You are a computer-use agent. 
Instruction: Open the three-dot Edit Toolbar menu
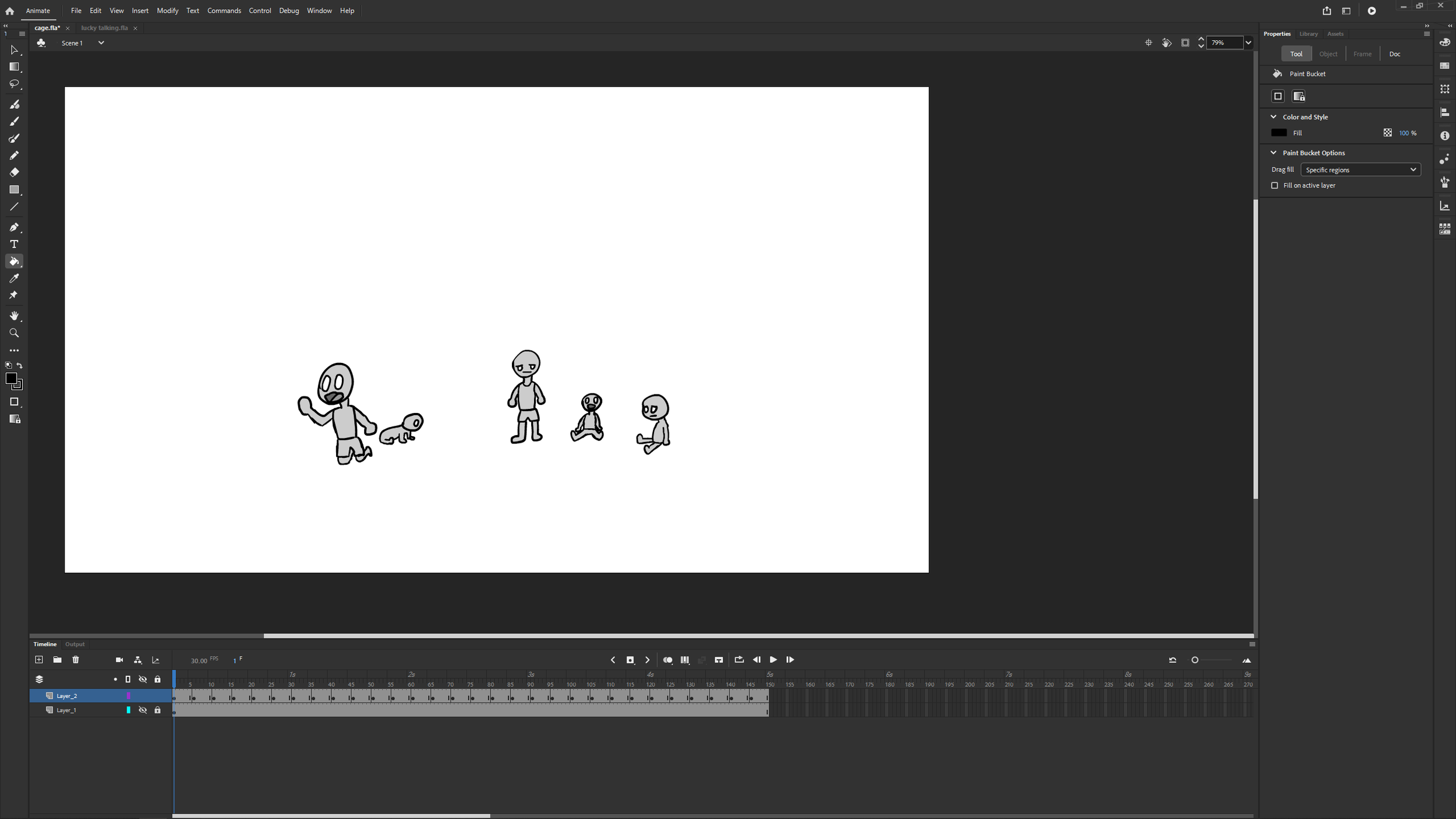pos(14,351)
